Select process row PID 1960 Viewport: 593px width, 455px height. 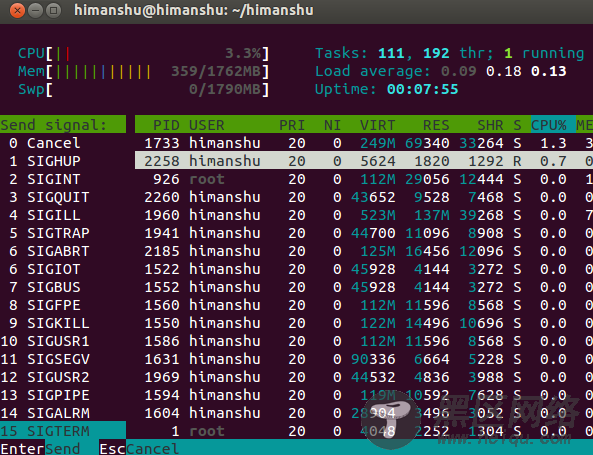(x=364, y=215)
